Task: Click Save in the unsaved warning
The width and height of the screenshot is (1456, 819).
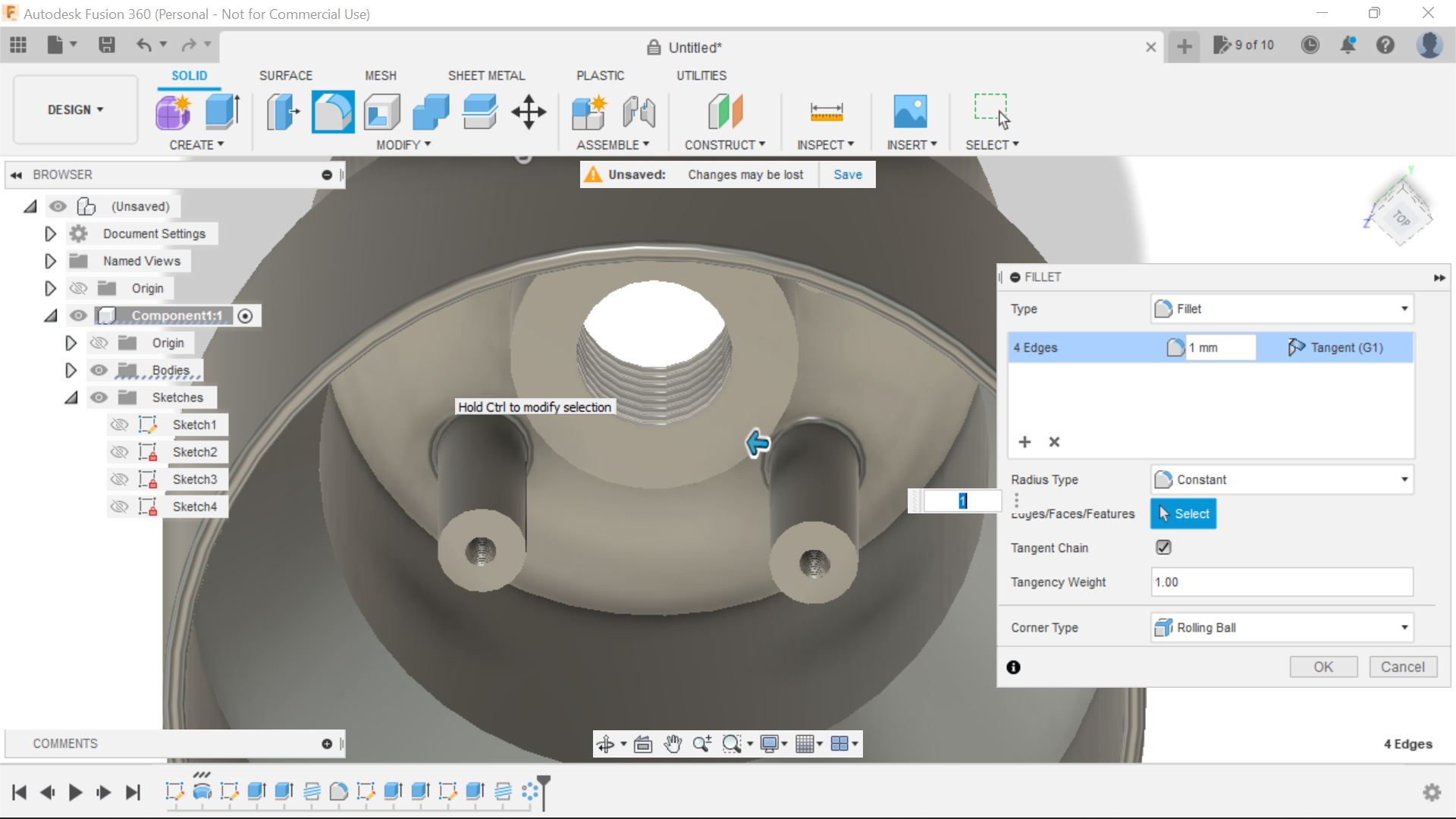Action: [x=847, y=174]
